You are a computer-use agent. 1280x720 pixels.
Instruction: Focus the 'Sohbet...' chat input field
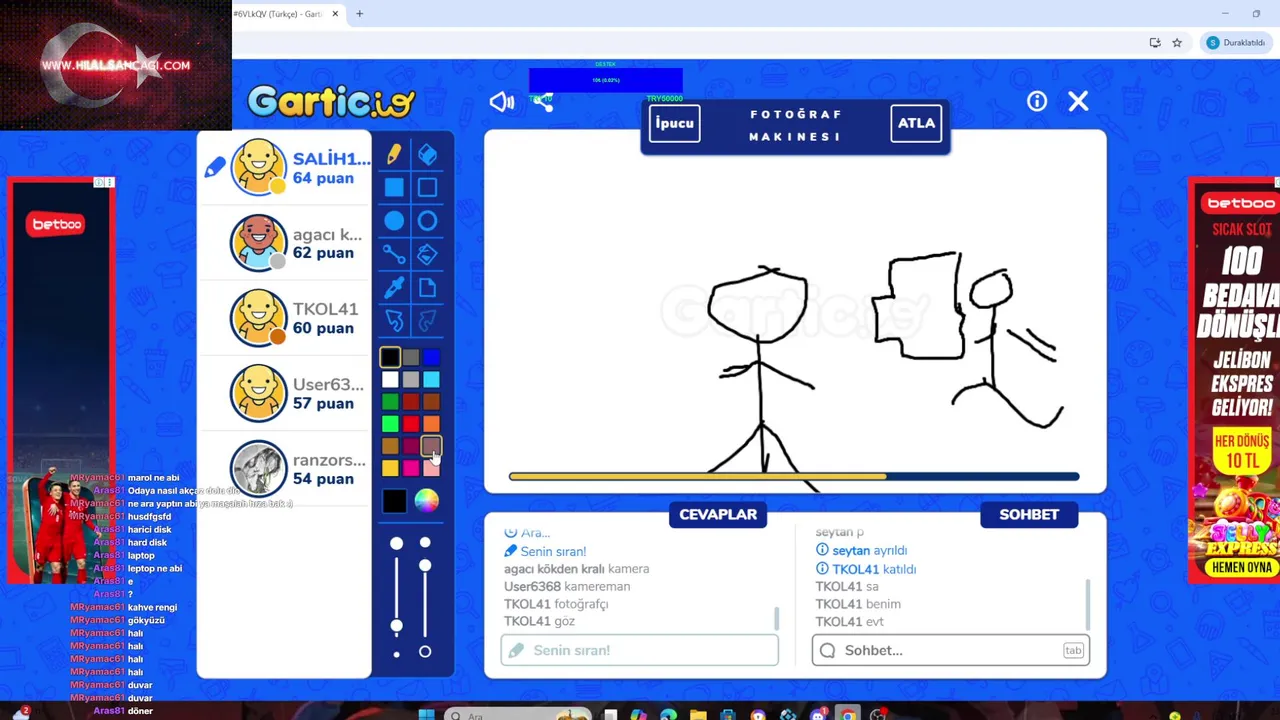tap(951, 650)
